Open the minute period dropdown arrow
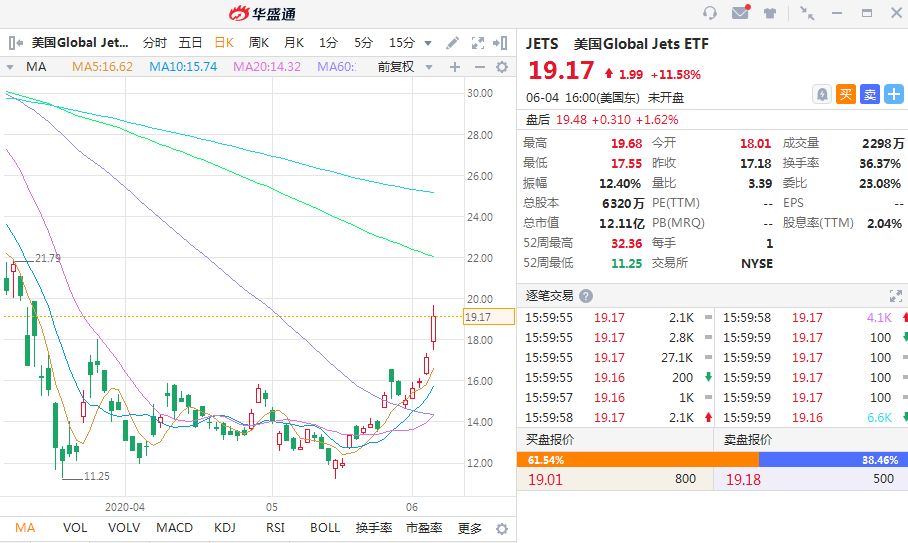Screen dimensions: 908x543 click(x=428, y=43)
